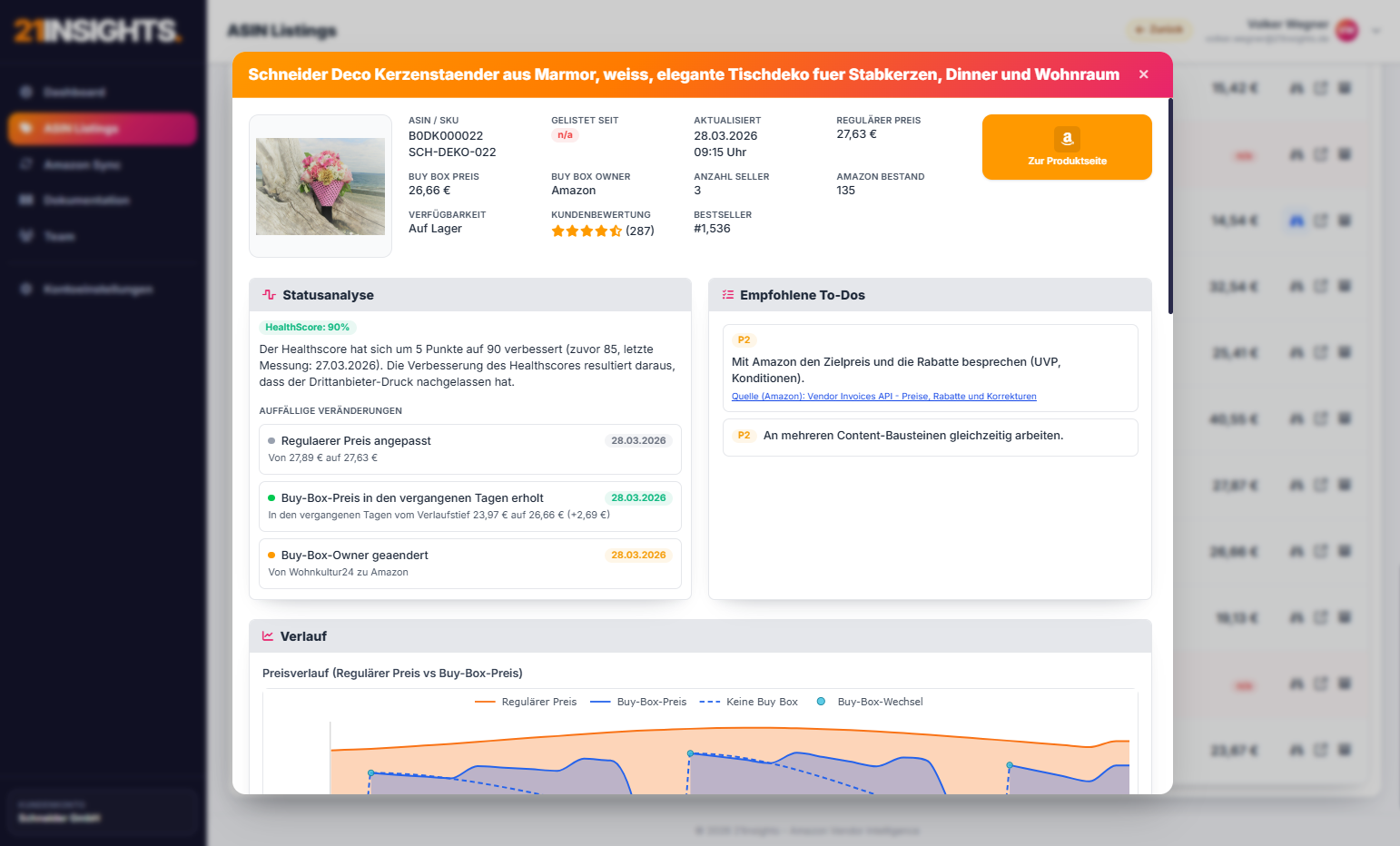1400x846 pixels.
Task: Open Kontoeinstellungen in the sidebar
Action: click(x=103, y=289)
